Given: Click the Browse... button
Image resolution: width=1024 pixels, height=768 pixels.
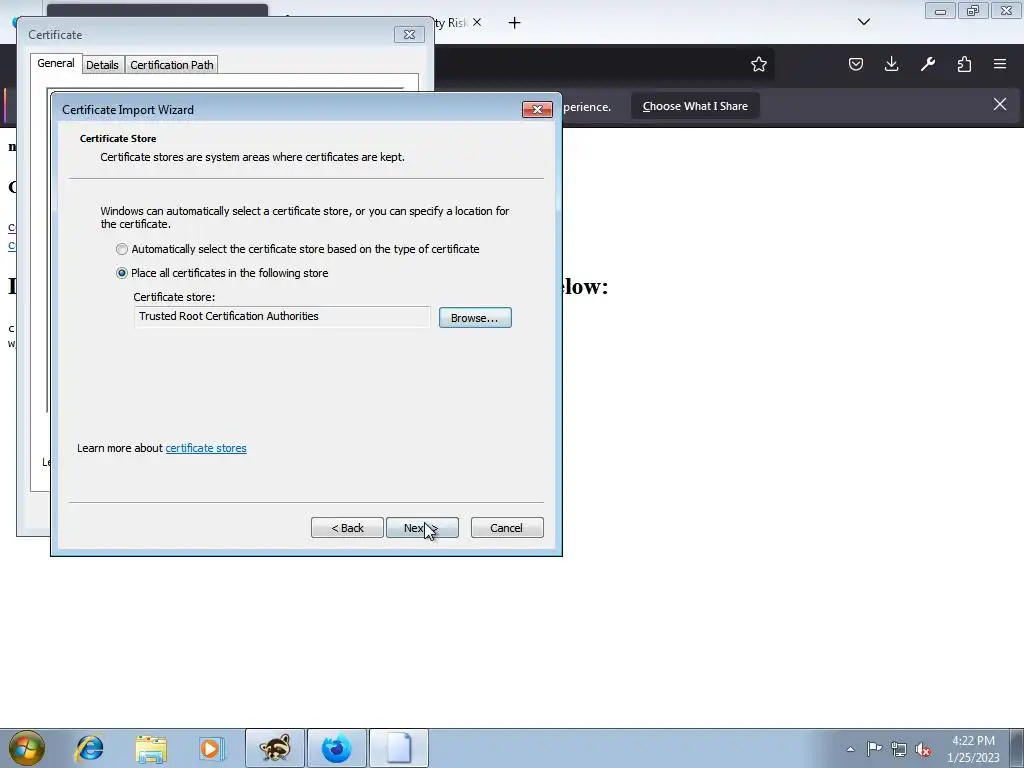Looking at the screenshot, I should coord(475,317).
